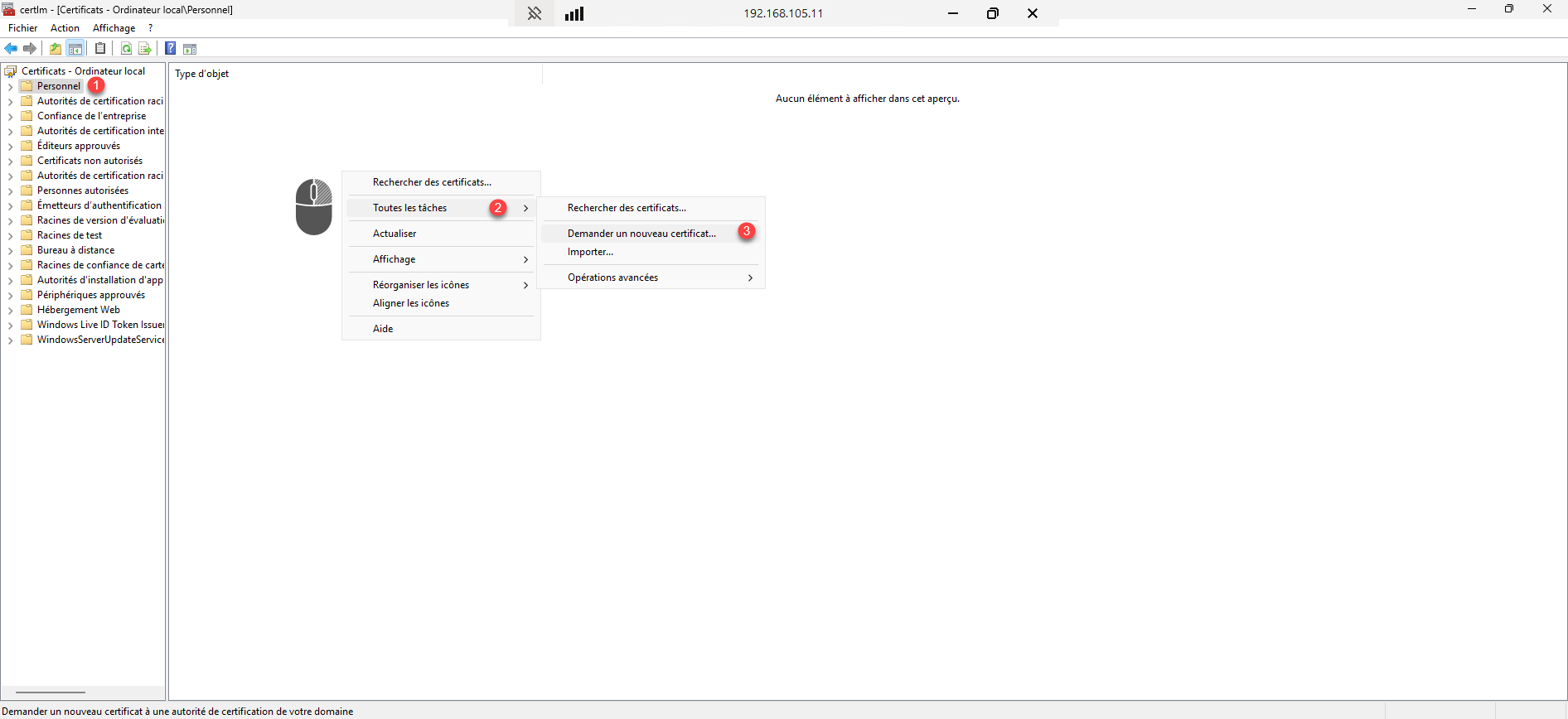Expand the Personnel folder tree arrow

10,86
